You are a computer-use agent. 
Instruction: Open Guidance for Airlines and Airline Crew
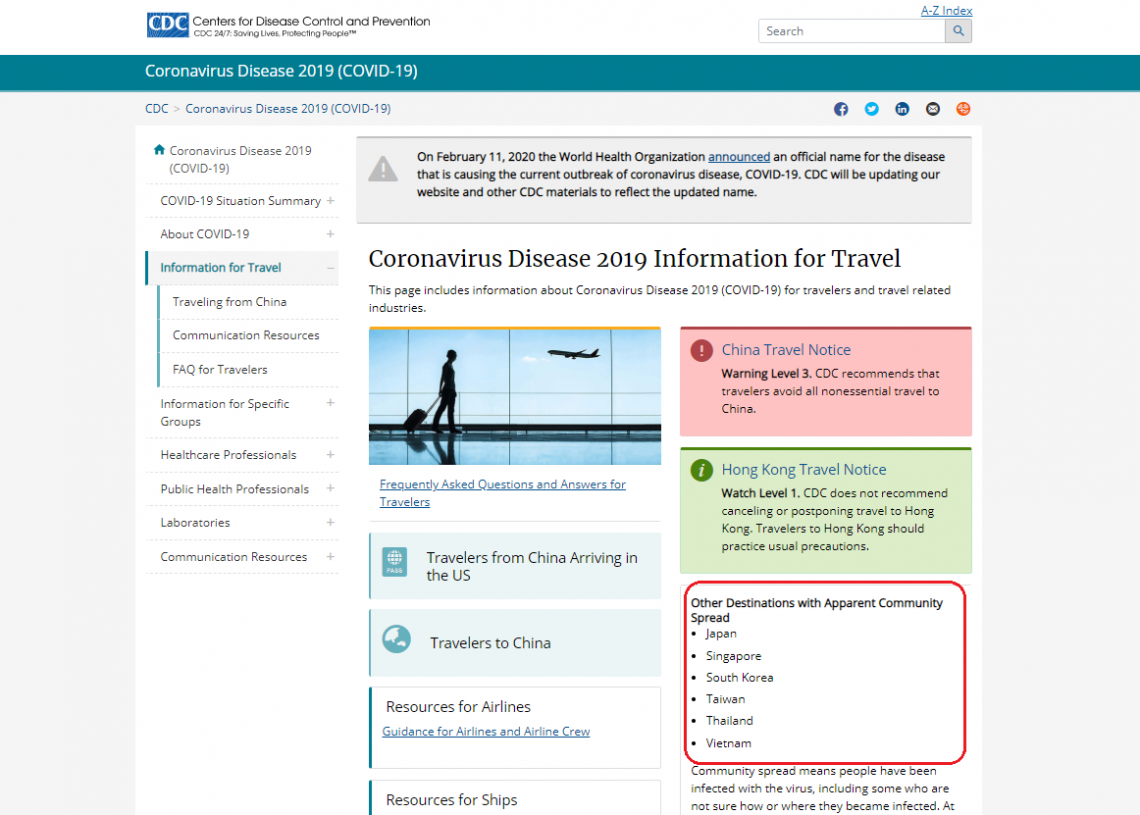click(486, 731)
